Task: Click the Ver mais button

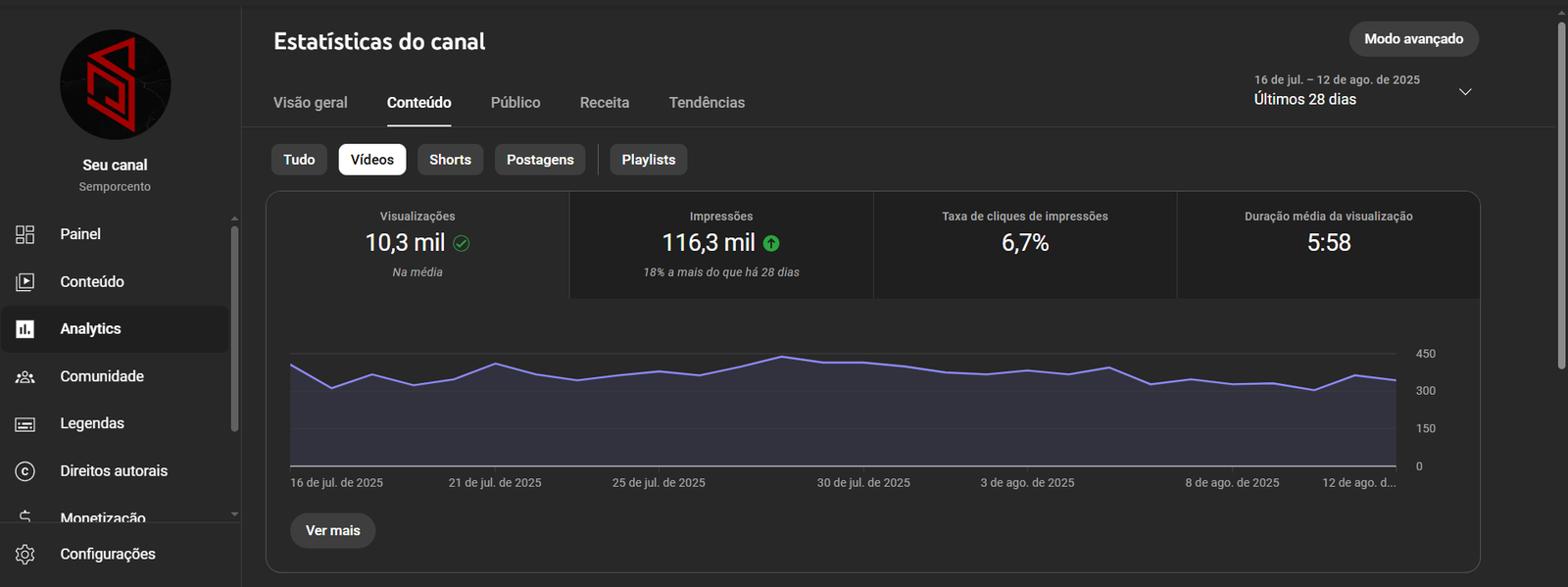Action: click(333, 530)
